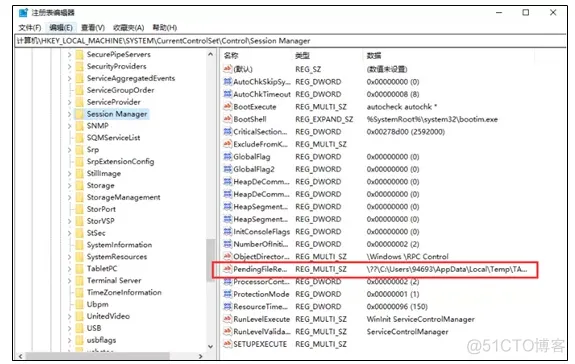
Task: Click the SecurityProviders folder icon
Action: point(79,66)
